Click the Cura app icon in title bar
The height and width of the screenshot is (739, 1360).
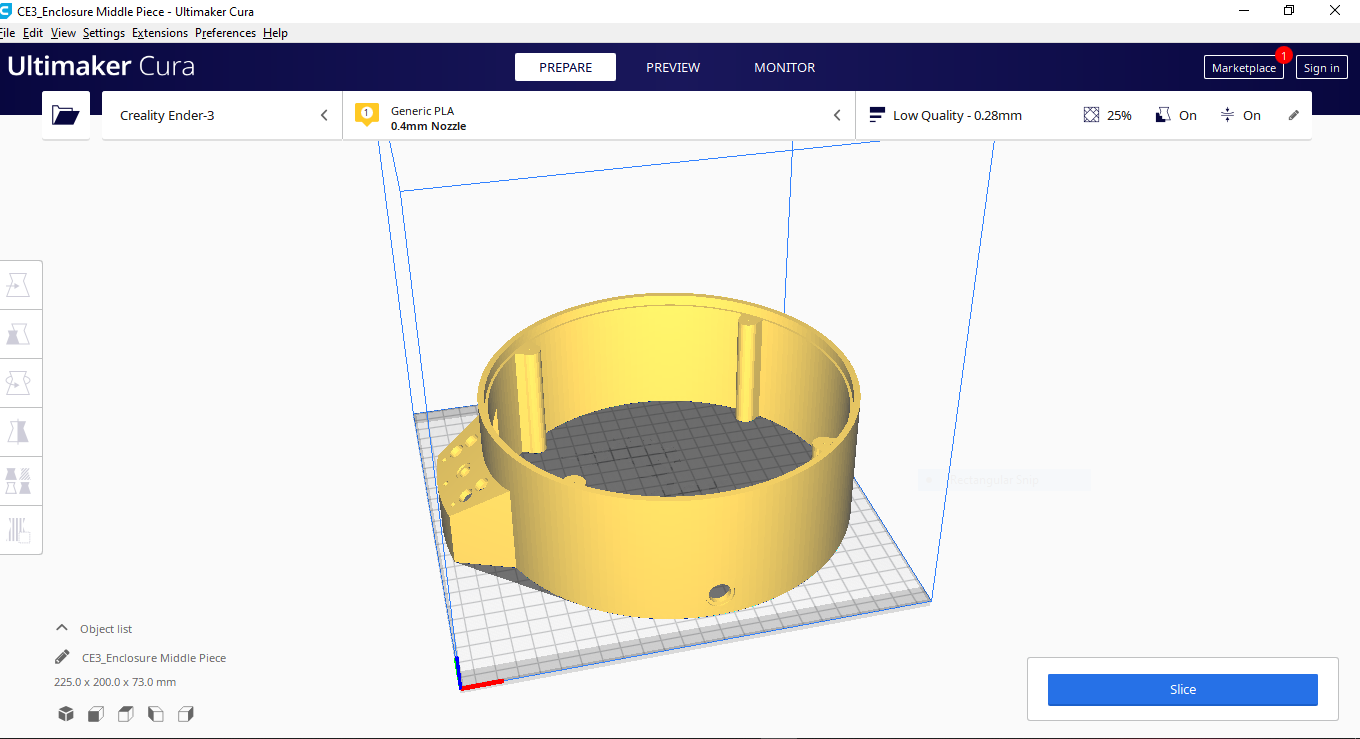click(7, 11)
